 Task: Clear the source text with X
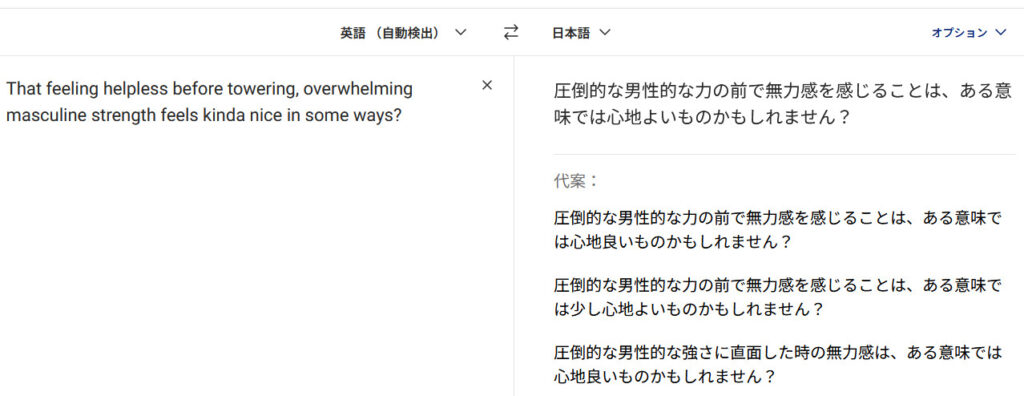(487, 85)
